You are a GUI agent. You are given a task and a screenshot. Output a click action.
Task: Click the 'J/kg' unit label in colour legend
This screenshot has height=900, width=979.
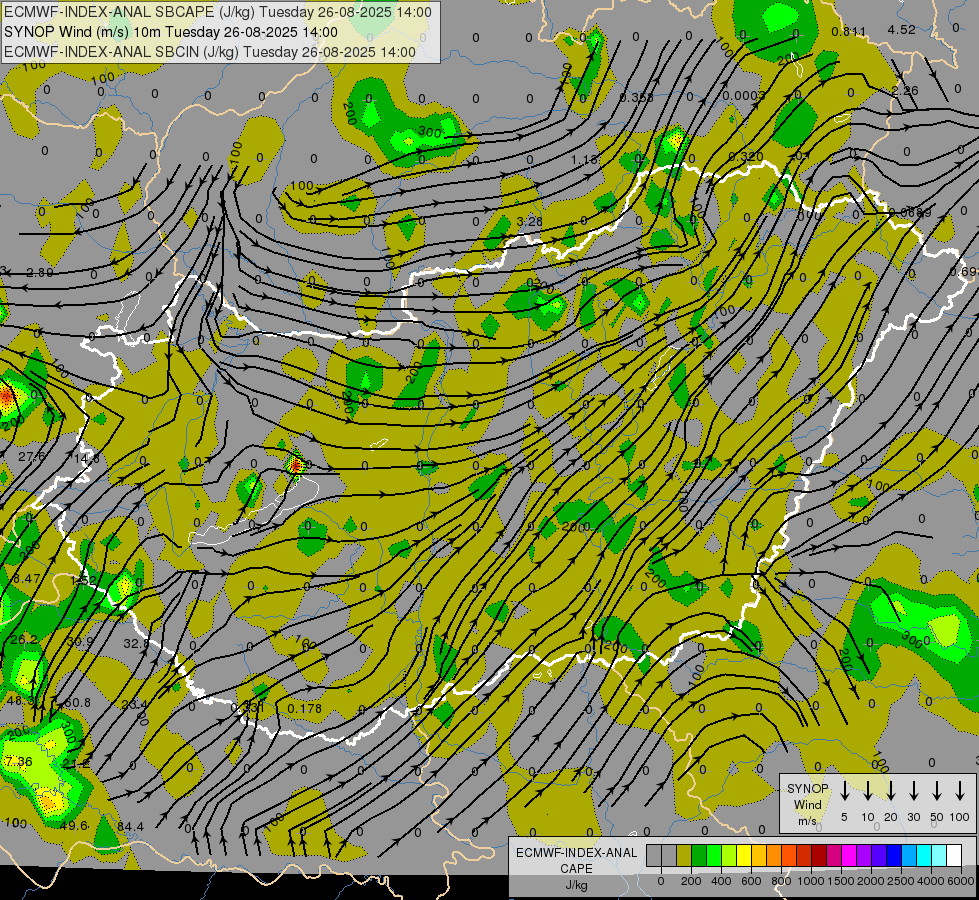[x=576, y=885]
